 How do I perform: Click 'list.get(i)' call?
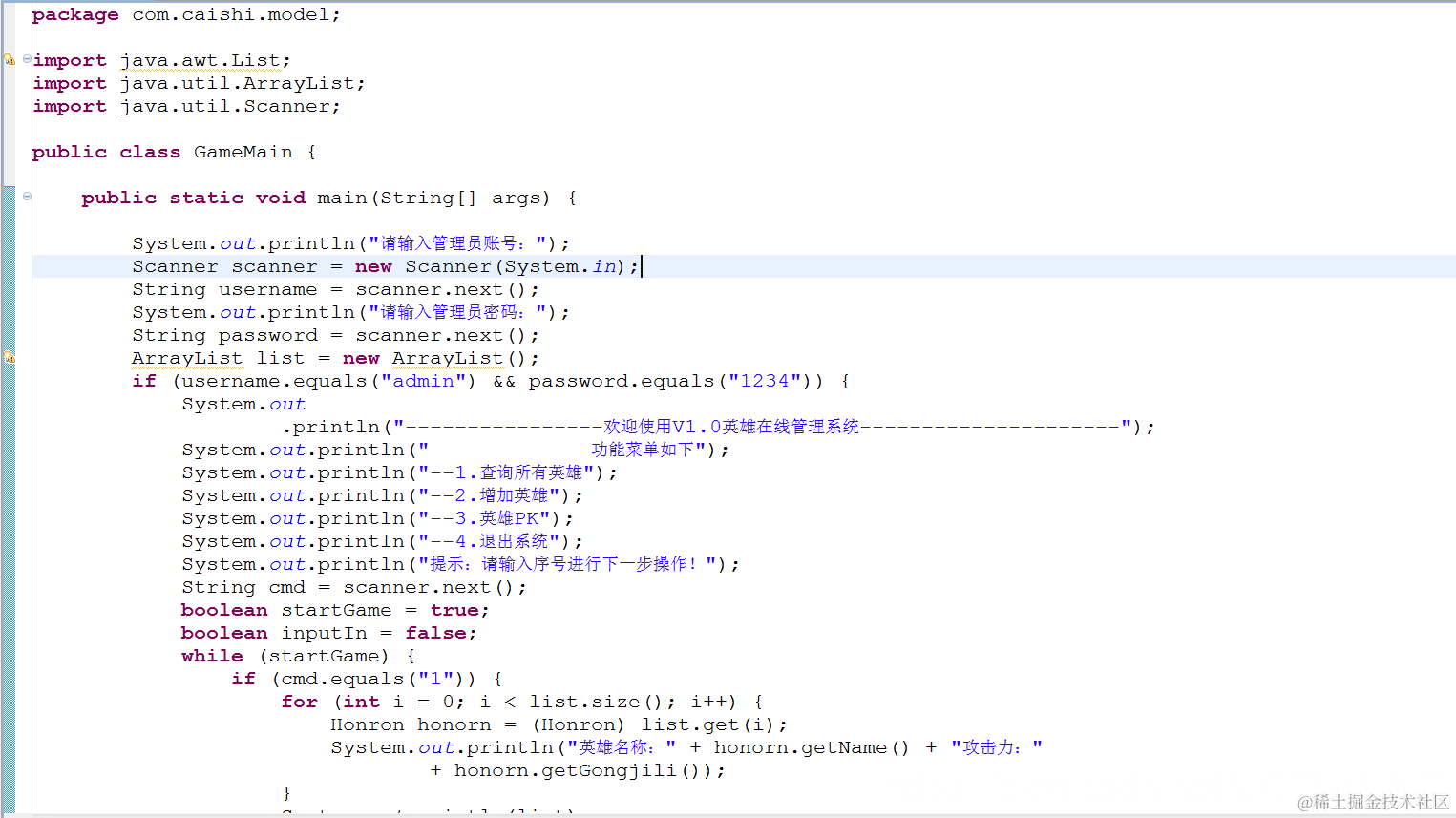709,725
